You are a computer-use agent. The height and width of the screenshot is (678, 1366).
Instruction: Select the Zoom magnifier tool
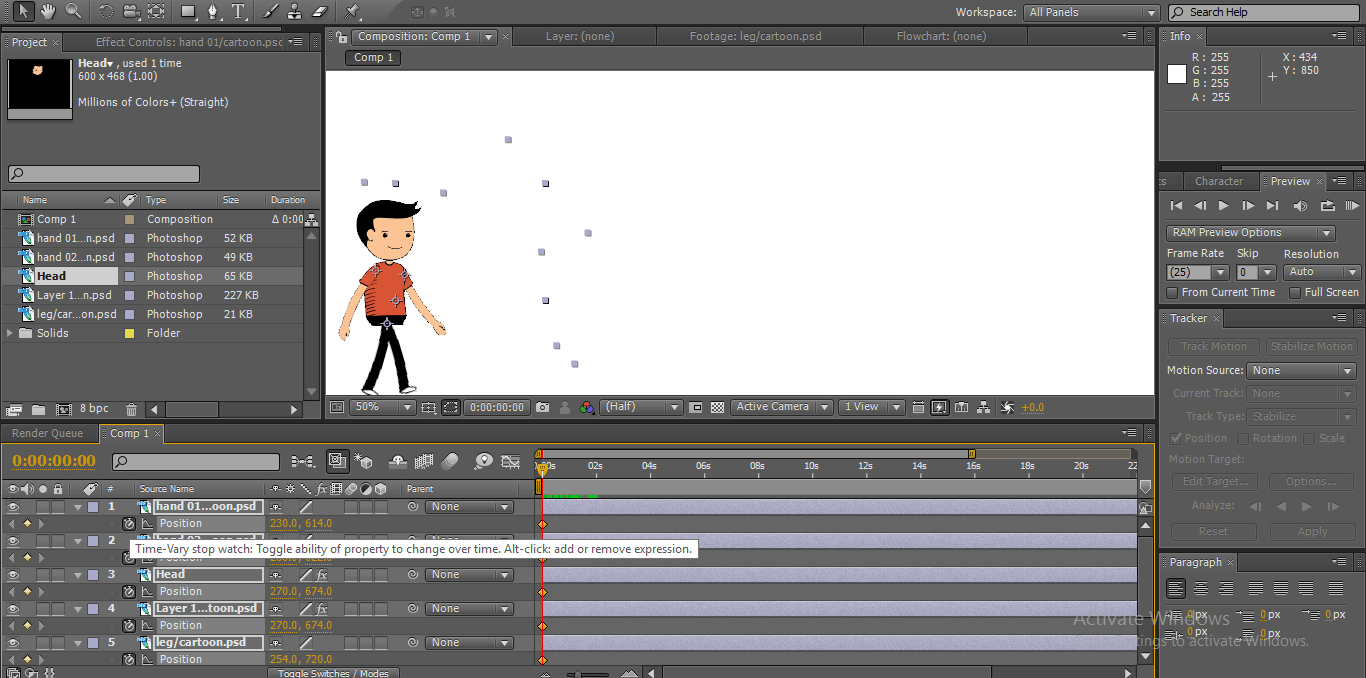tap(73, 11)
